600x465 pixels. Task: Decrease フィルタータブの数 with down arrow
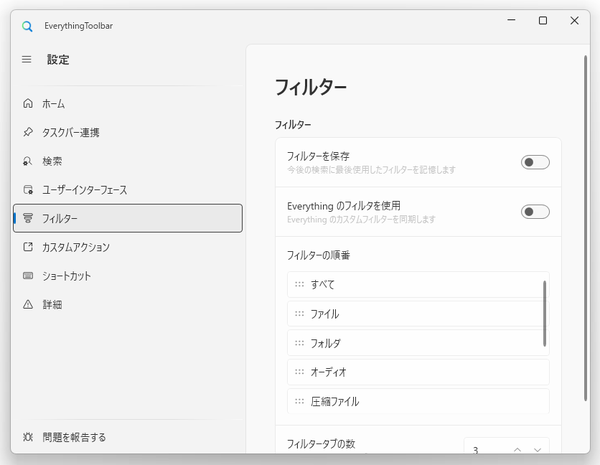click(538, 450)
